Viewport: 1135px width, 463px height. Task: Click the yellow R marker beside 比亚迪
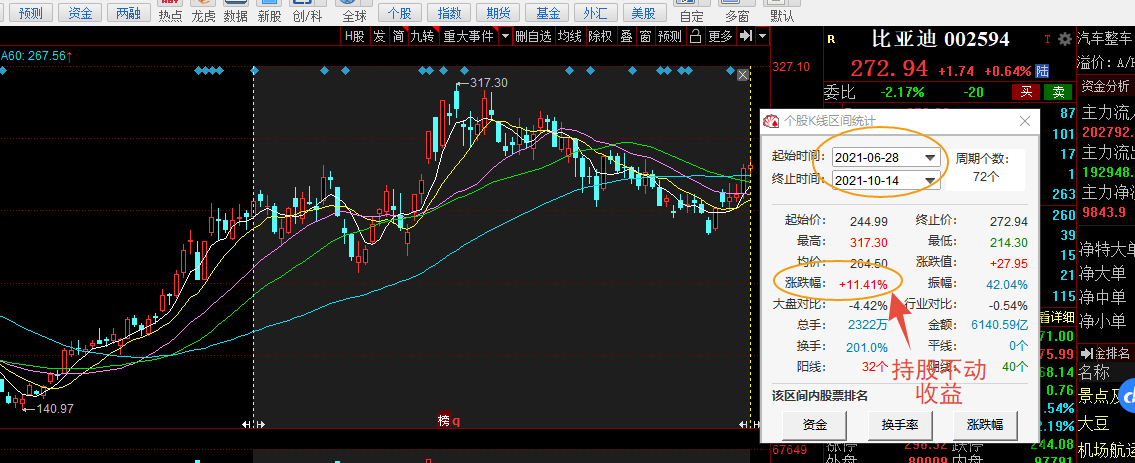pos(832,39)
